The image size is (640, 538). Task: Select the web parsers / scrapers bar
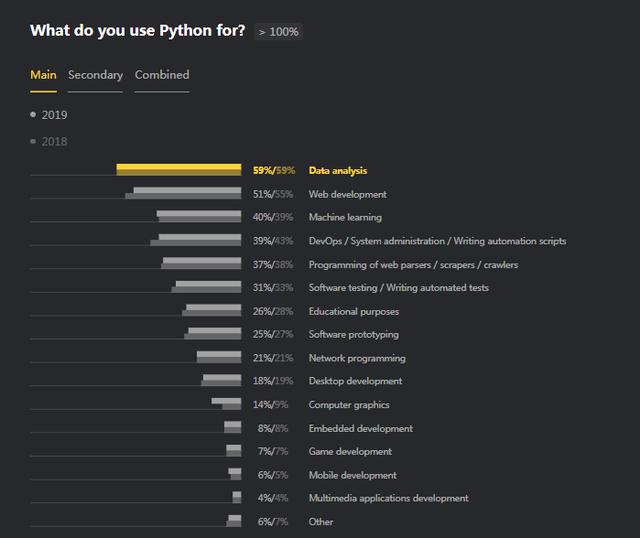(x=201, y=263)
